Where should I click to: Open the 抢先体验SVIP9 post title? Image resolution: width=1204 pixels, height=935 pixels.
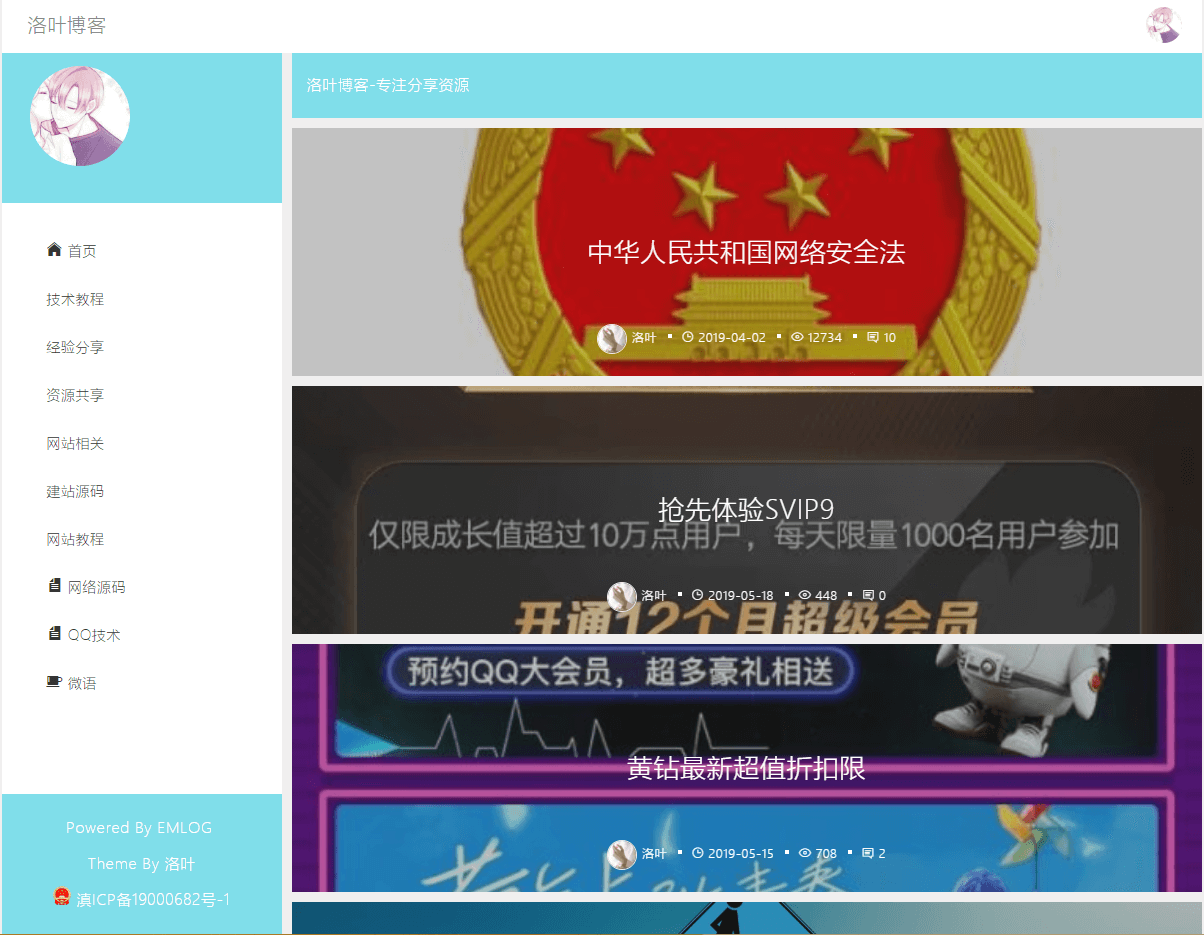[746, 509]
